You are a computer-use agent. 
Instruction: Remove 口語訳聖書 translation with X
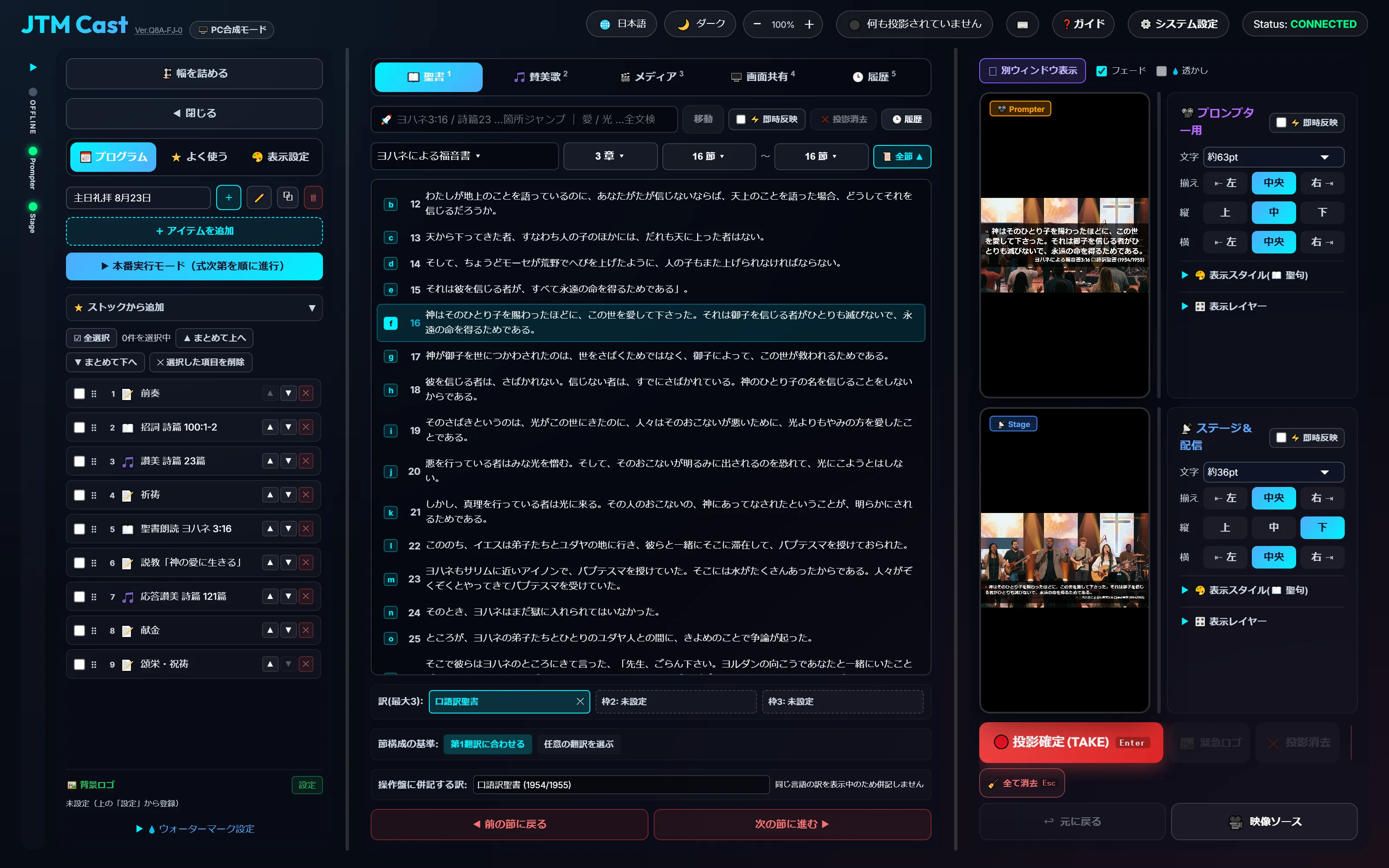pos(580,701)
